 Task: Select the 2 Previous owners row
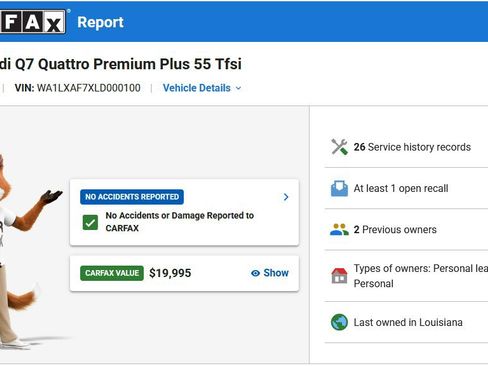click(406, 230)
